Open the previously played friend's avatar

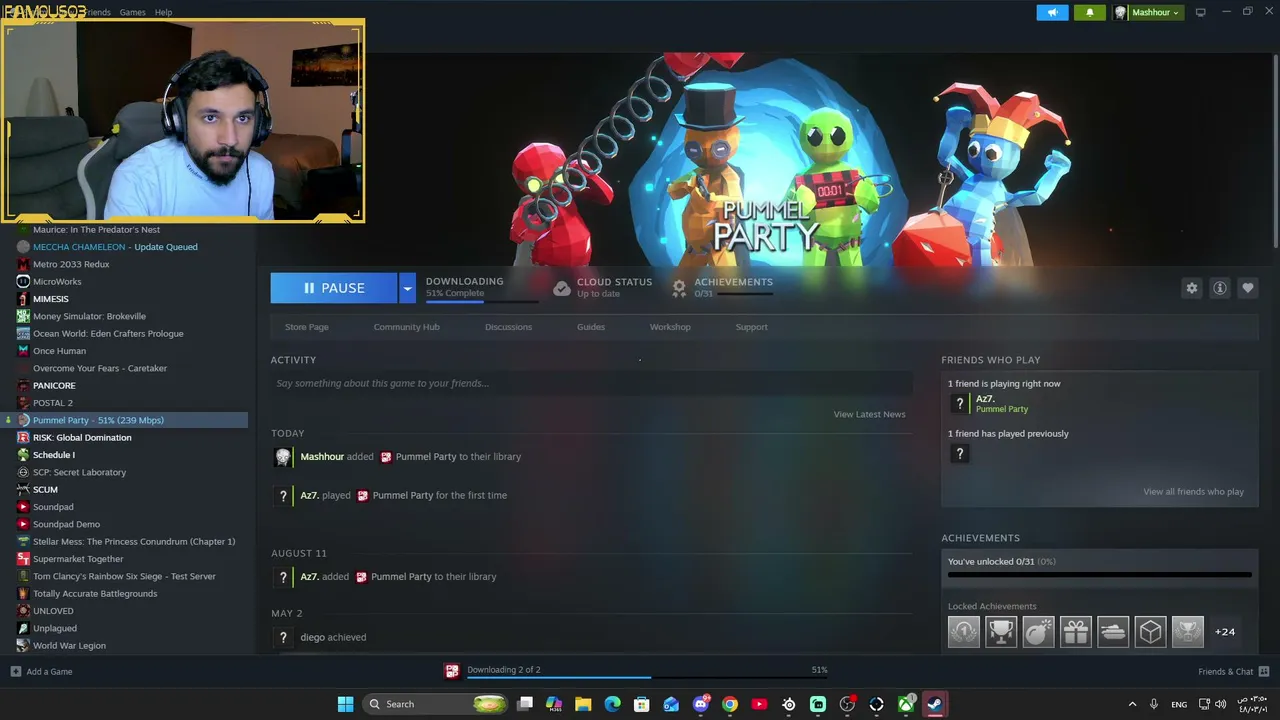pos(960,454)
